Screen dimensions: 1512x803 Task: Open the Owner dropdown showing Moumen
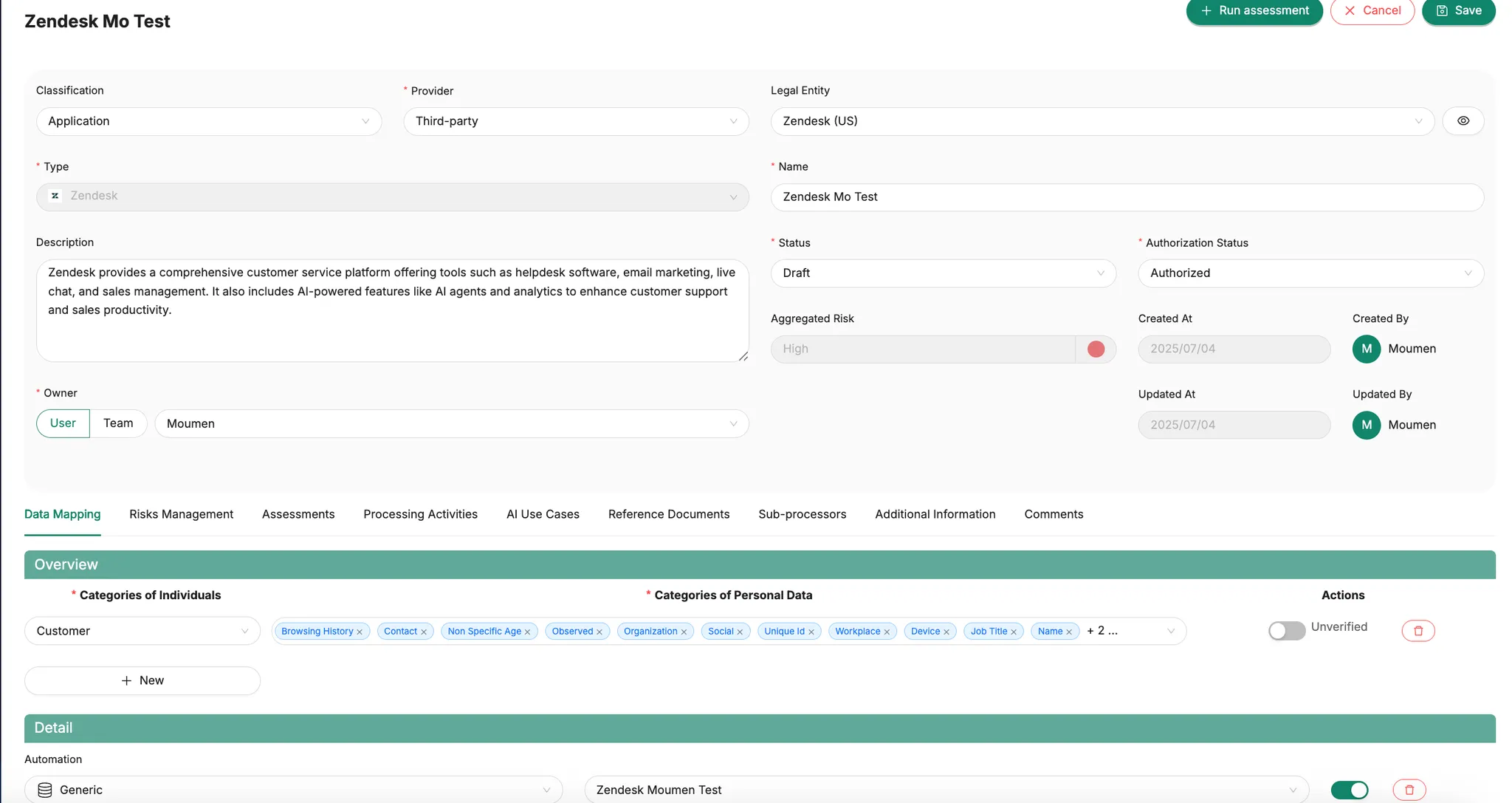tap(452, 424)
